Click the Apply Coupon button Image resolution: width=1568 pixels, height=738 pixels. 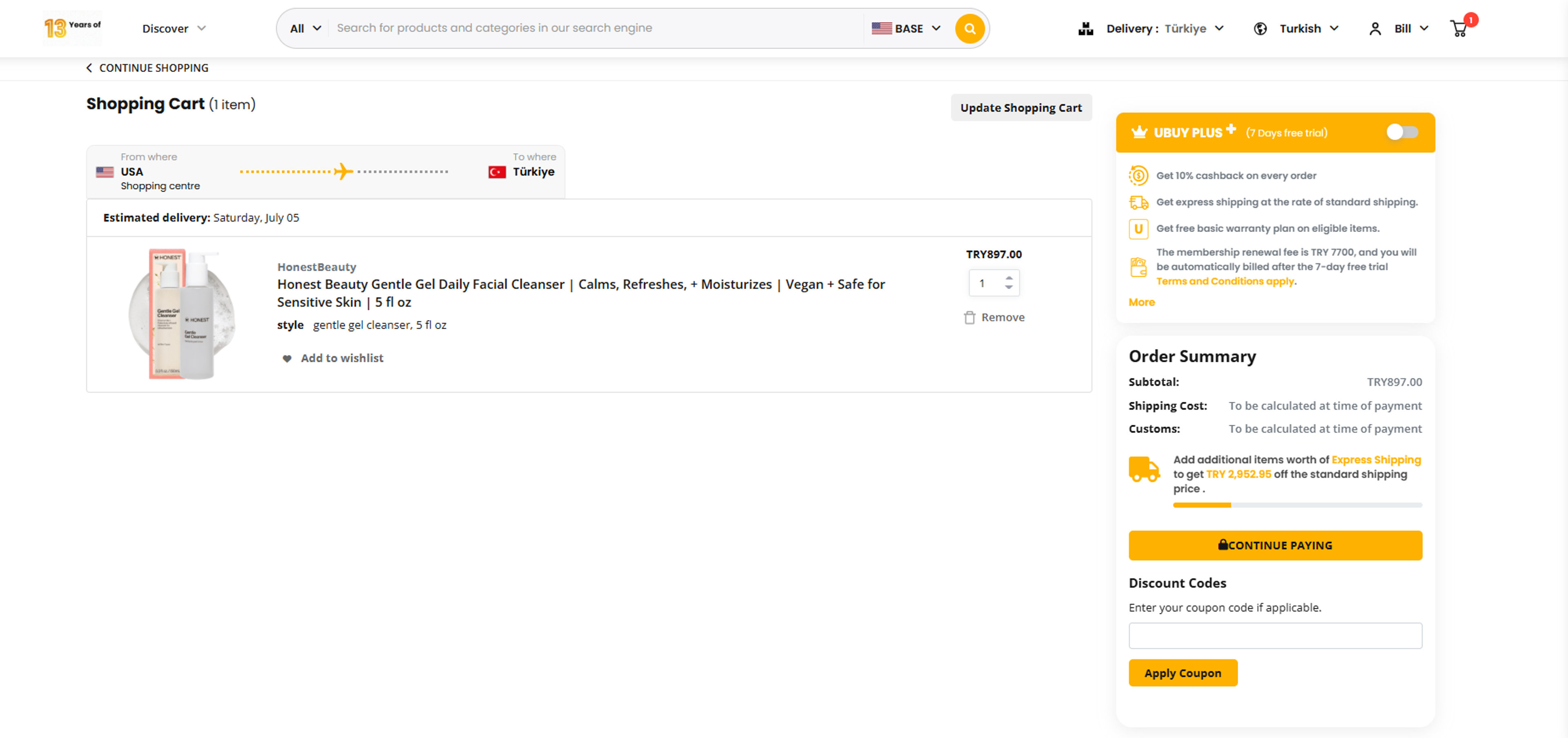point(1183,673)
